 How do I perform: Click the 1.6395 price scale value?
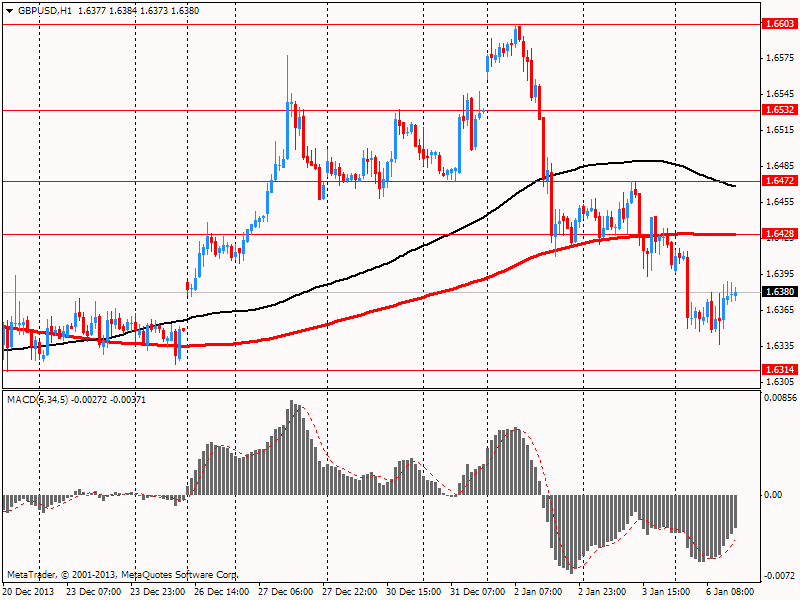pyautogui.click(x=781, y=274)
